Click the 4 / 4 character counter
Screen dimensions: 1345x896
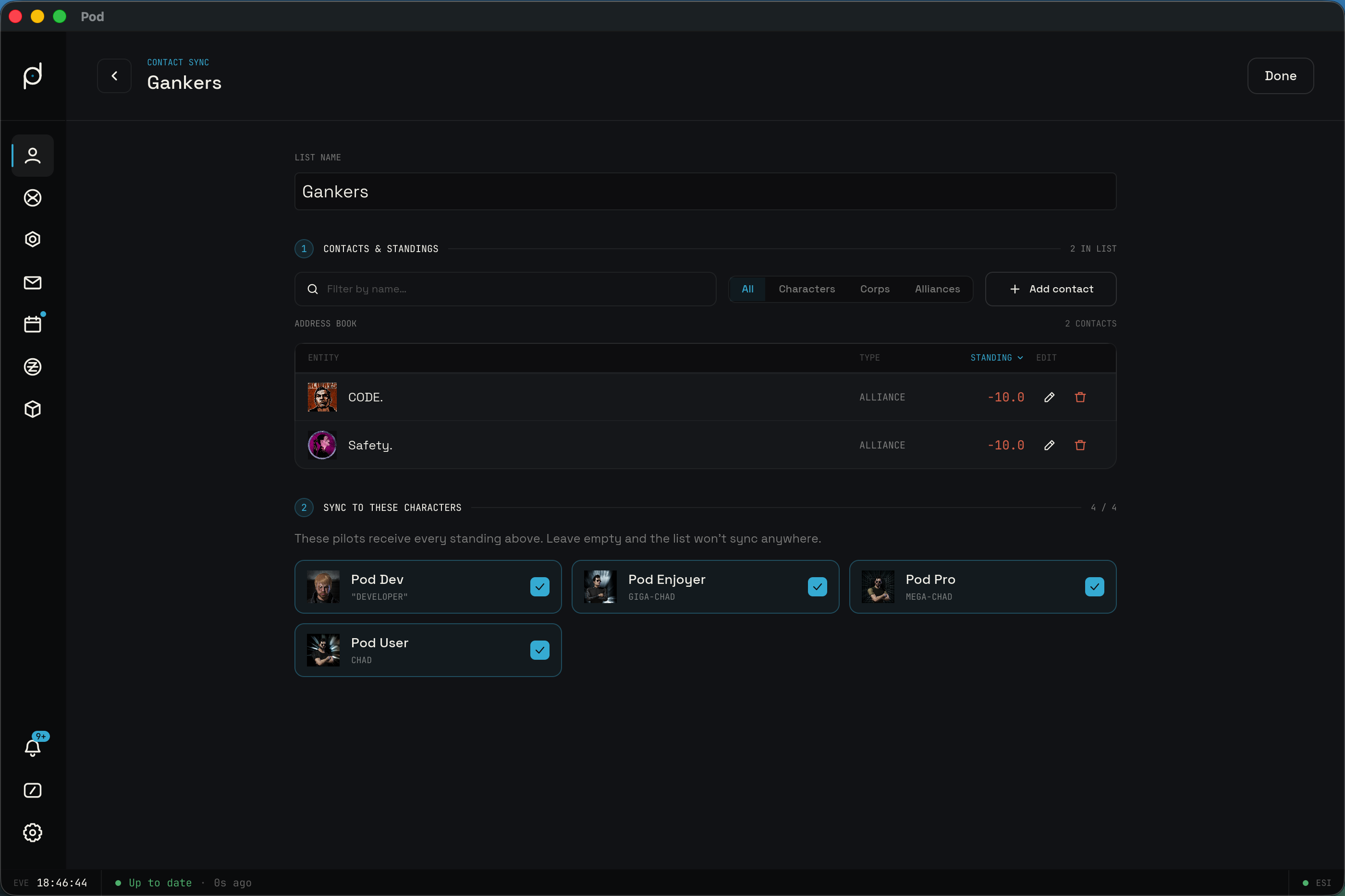click(x=1103, y=508)
